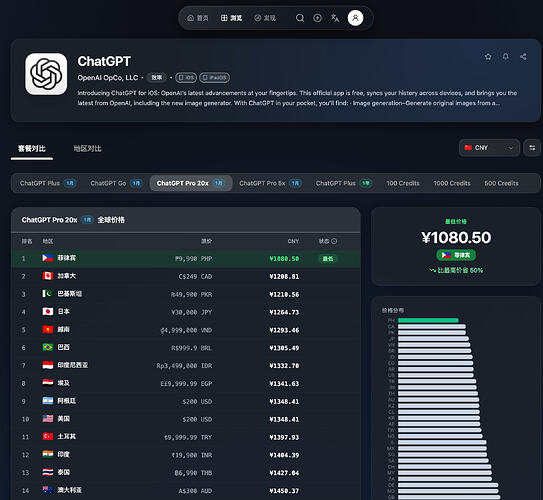Switch to the 地区对比 tab
The image size is (543, 500).
87,149
